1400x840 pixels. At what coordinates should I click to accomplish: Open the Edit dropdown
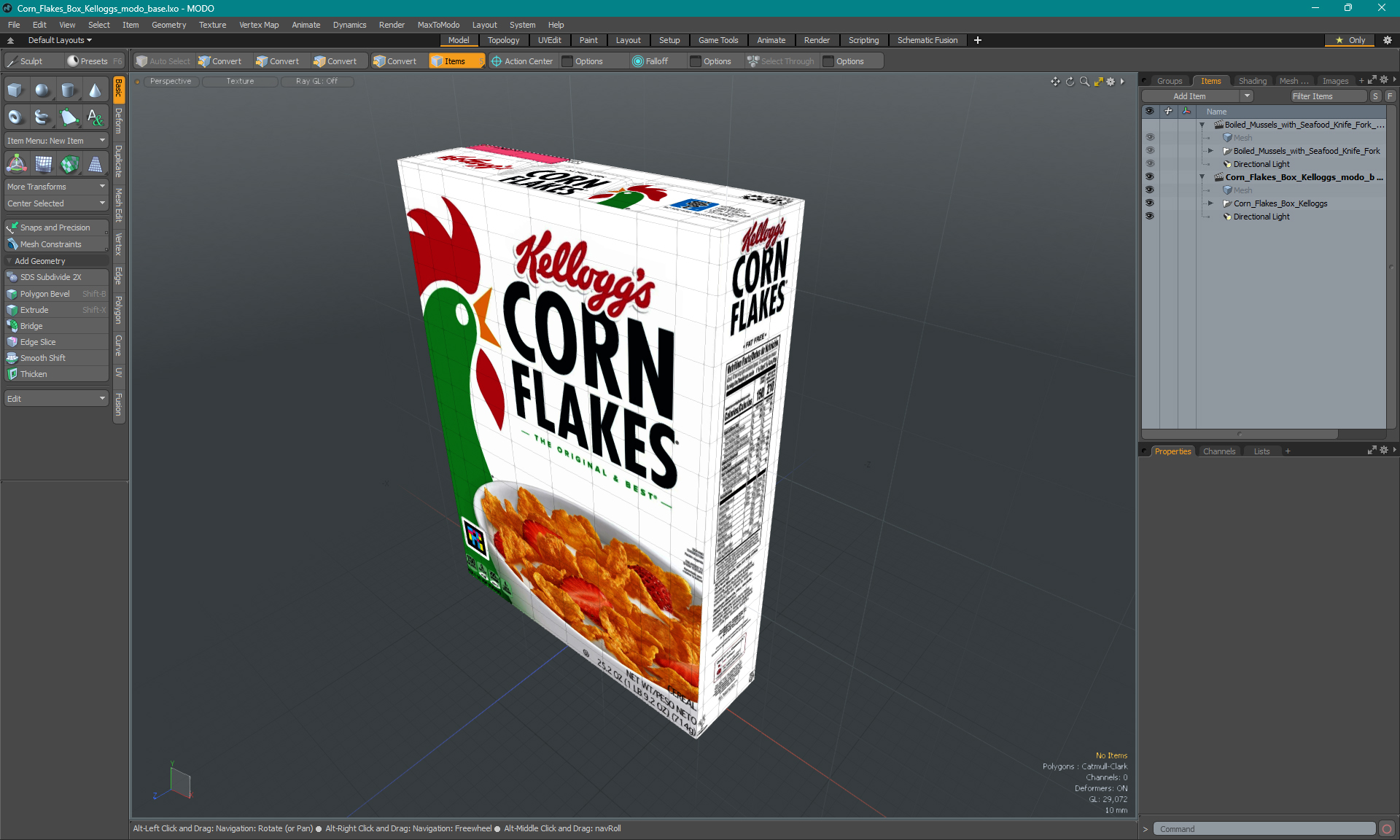point(56,399)
